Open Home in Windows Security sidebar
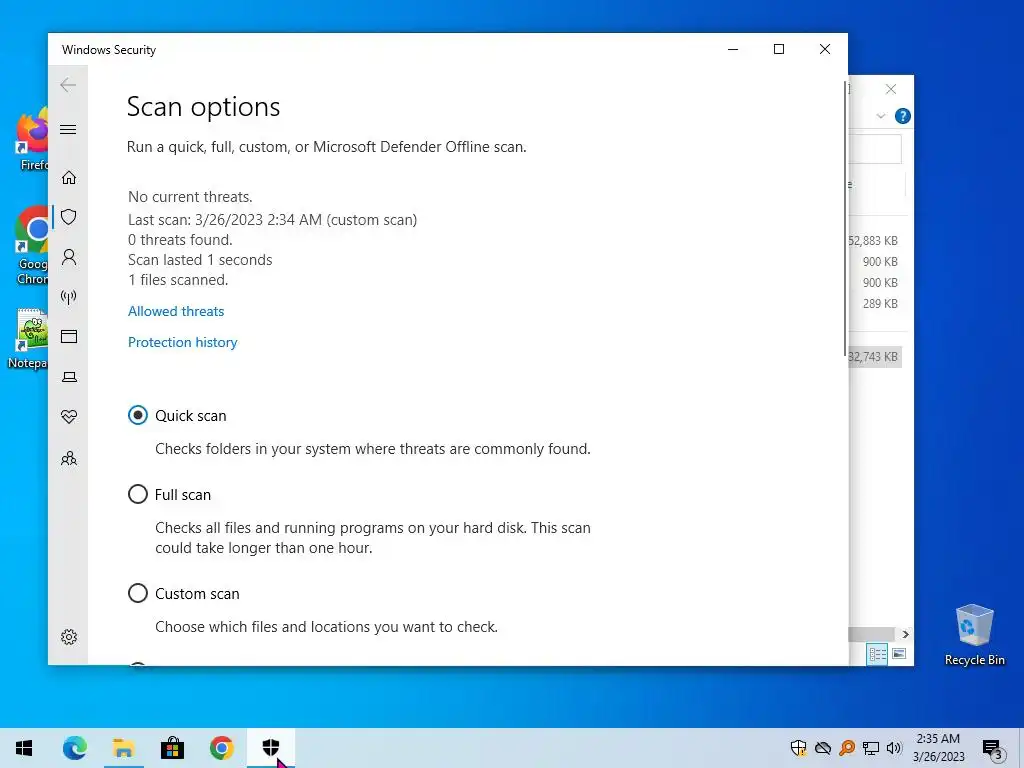1024x768 pixels. coord(69,178)
